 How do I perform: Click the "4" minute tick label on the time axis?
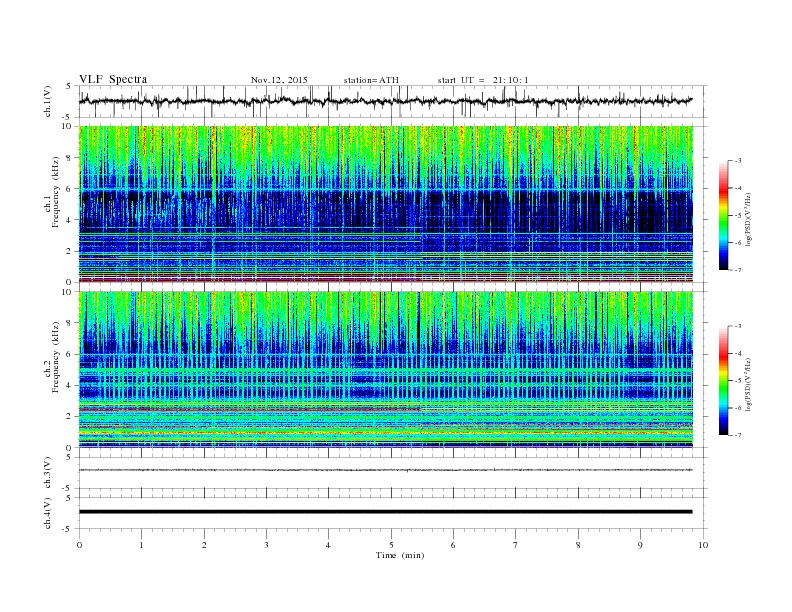(328, 545)
